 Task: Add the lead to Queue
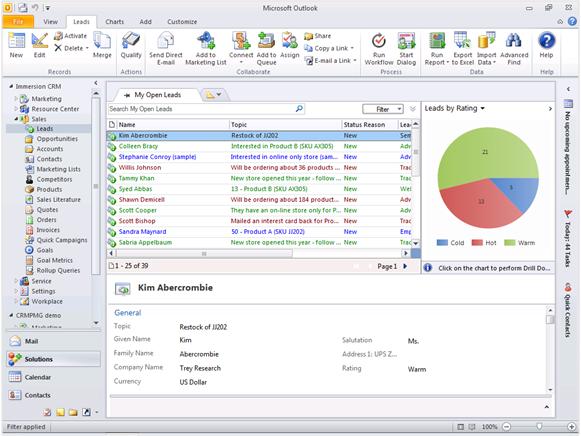[x=266, y=49]
